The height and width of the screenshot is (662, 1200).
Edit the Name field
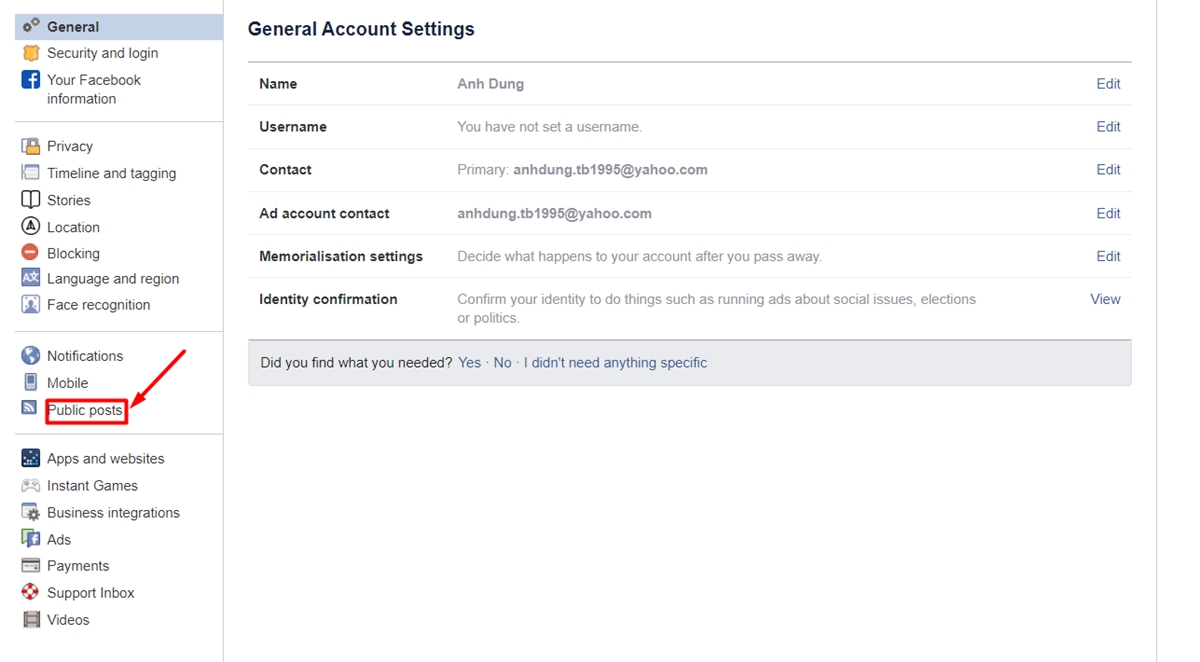1108,84
